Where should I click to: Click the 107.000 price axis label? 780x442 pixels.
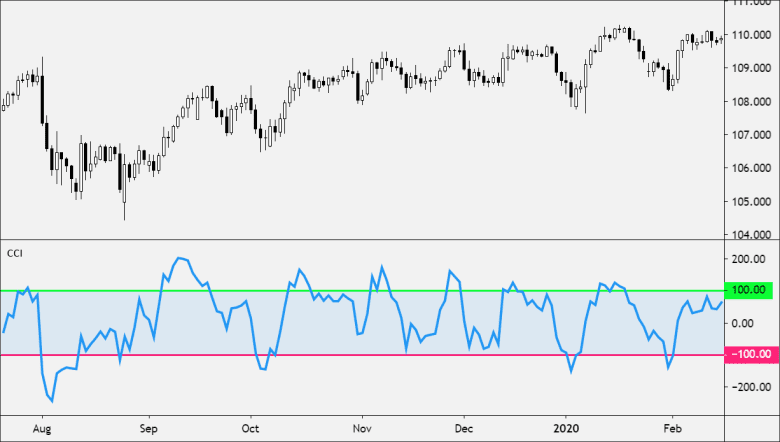751,134
